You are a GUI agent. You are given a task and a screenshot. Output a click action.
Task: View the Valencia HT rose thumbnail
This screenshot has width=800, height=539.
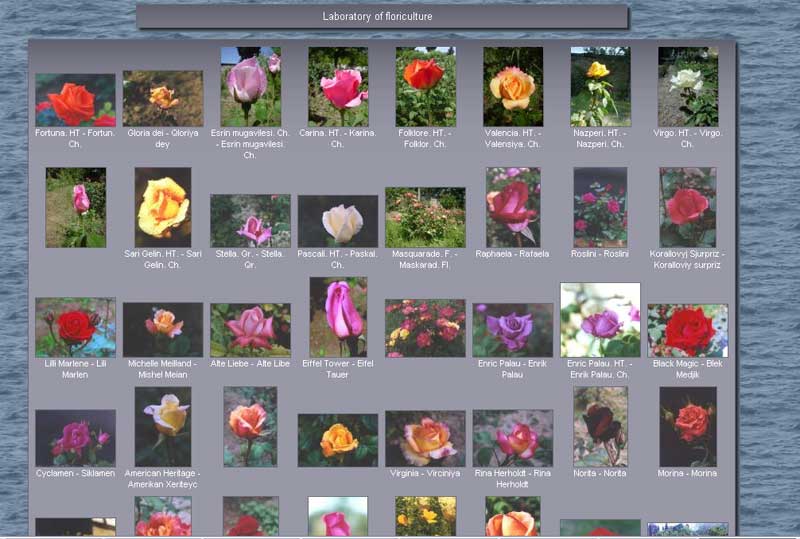513,86
